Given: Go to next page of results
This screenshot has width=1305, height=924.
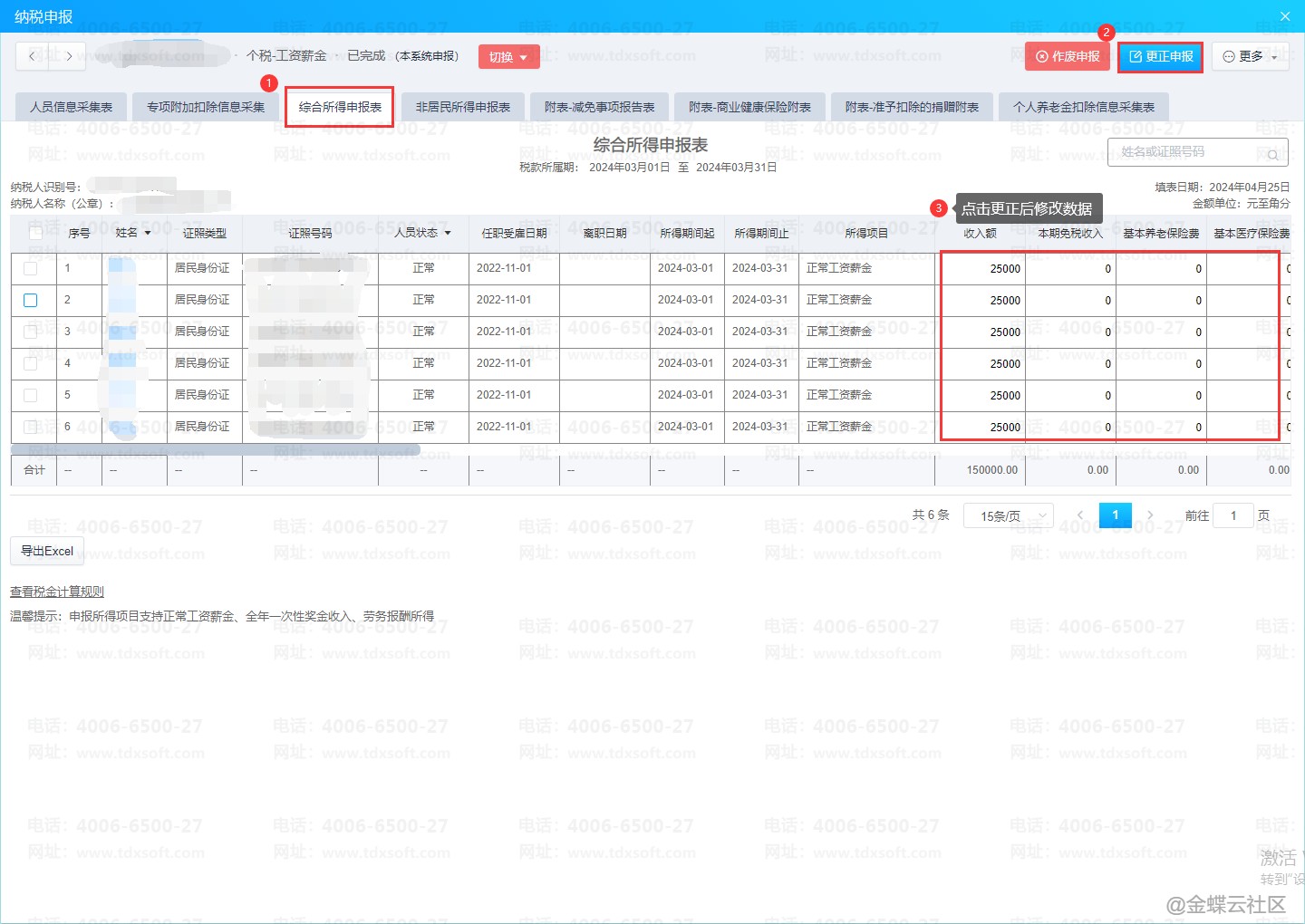Looking at the screenshot, I should 1150,515.
